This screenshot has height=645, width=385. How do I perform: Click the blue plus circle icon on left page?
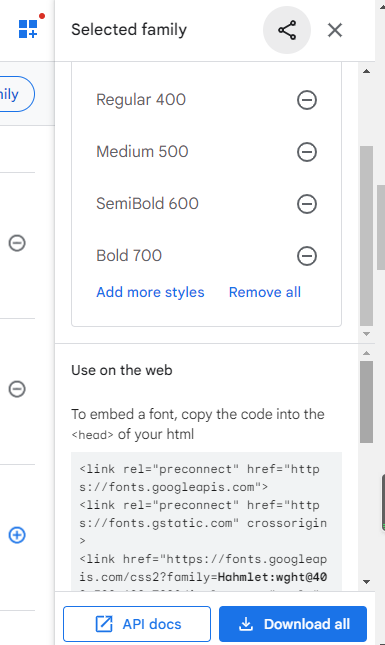point(17,535)
